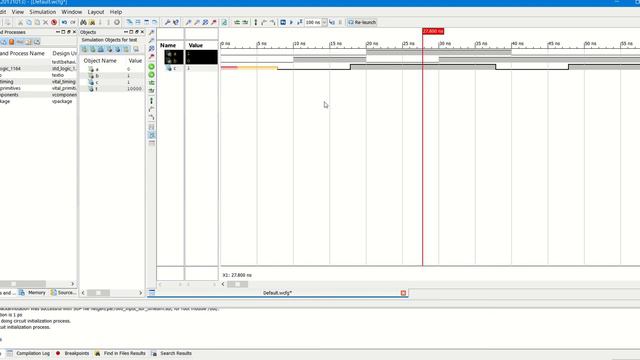This screenshot has height=360, width=640.
Task: Open Find with the binoculars icon
Action: [83, 22]
